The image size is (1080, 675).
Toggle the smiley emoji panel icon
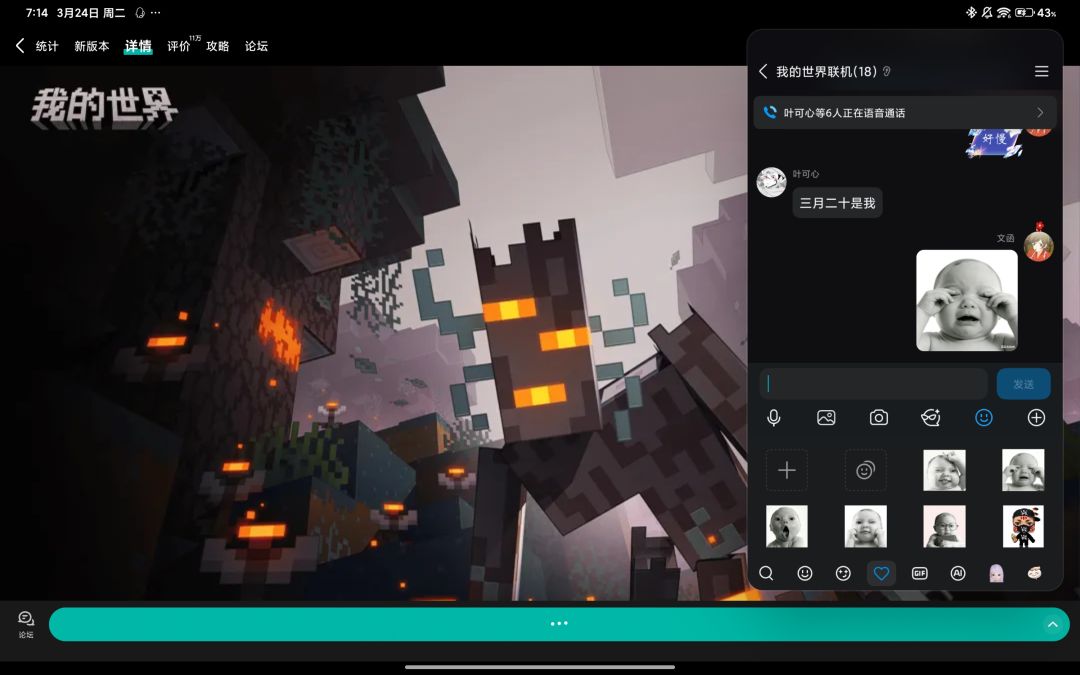pyautogui.click(x=984, y=417)
